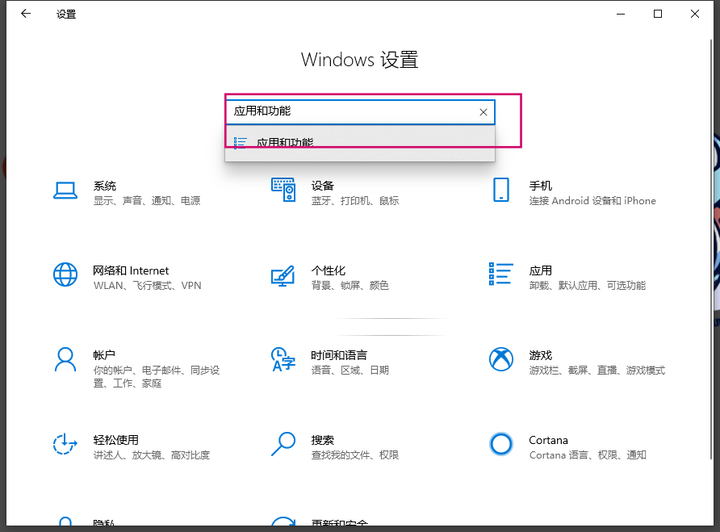Click the 手机 category title
This screenshot has width=720, height=532.
point(540,186)
